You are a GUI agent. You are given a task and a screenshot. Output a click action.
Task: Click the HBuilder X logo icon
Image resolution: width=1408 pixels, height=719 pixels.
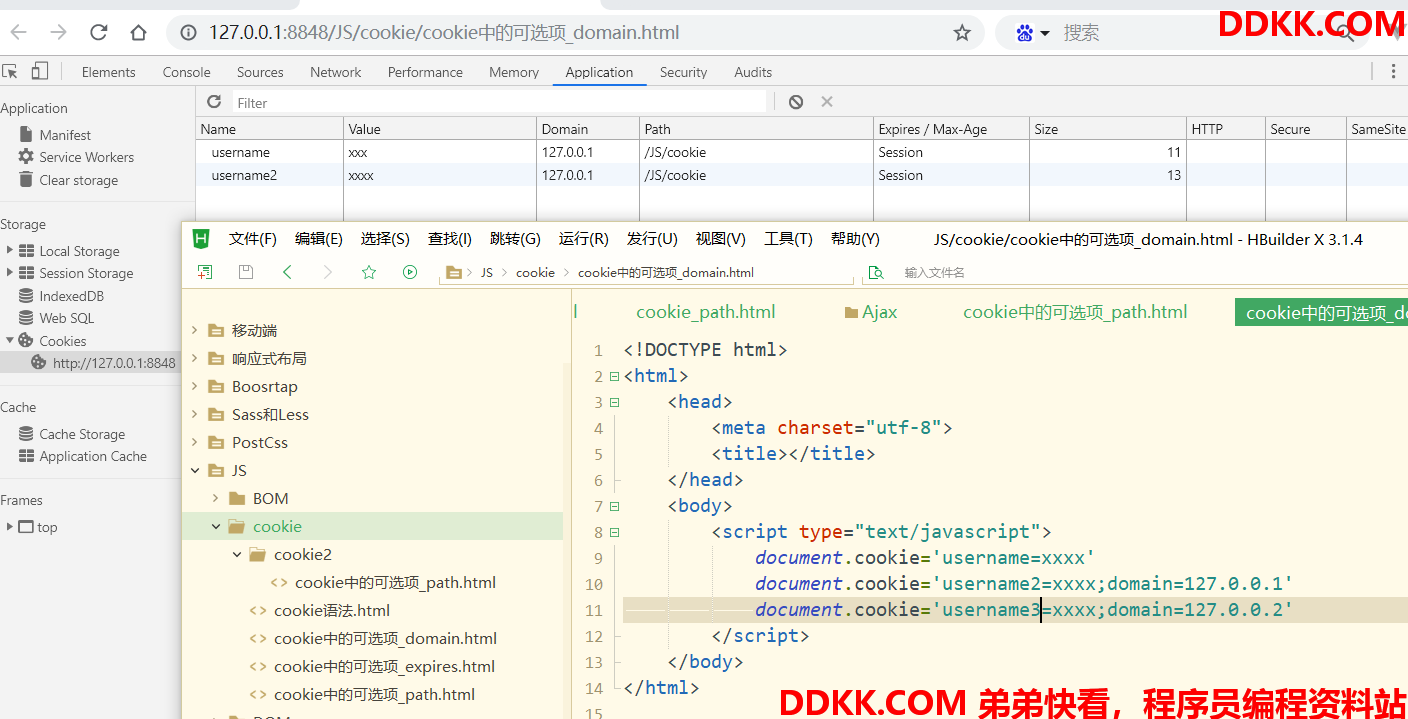[201, 238]
